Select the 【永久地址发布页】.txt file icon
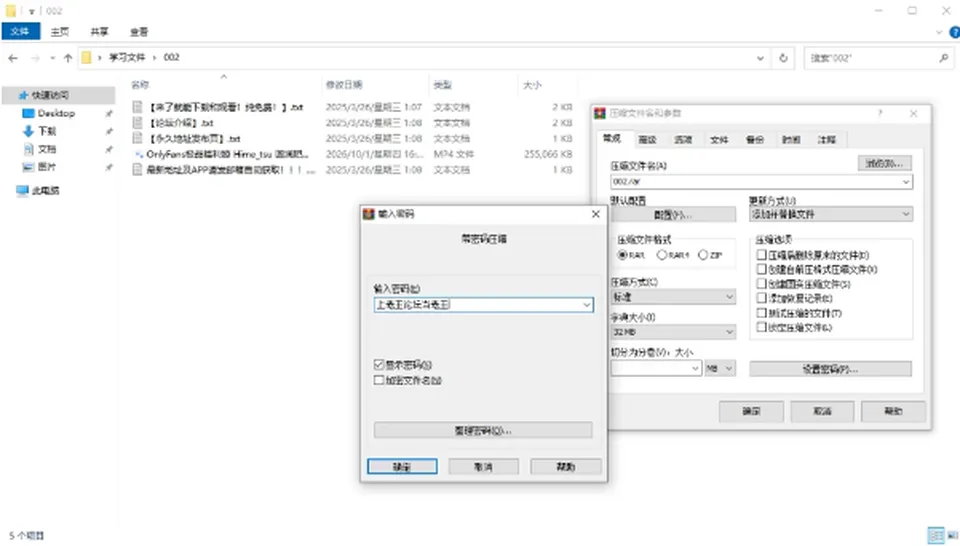This screenshot has width=960, height=546. pyautogui.click(x=138, y=138)
